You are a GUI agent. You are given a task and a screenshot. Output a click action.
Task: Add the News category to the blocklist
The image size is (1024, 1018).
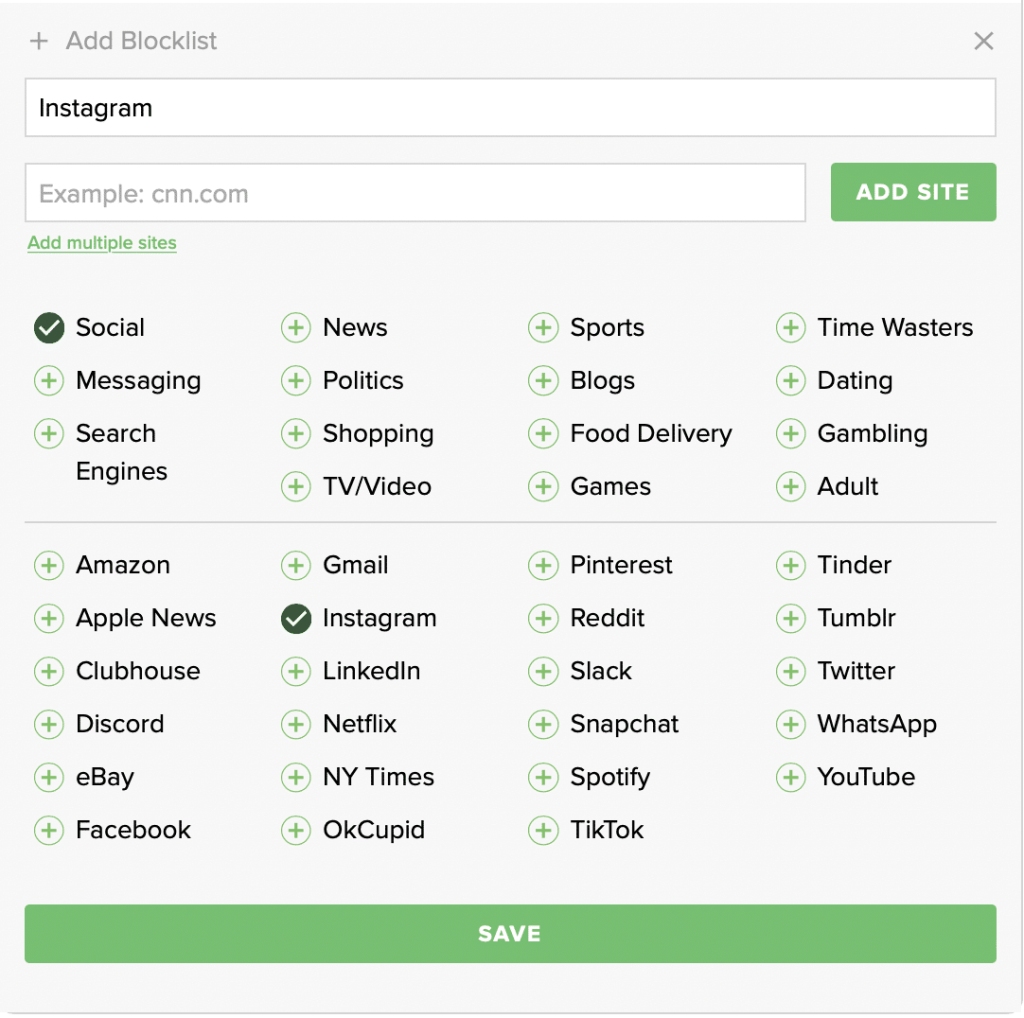tap(296, 327)
